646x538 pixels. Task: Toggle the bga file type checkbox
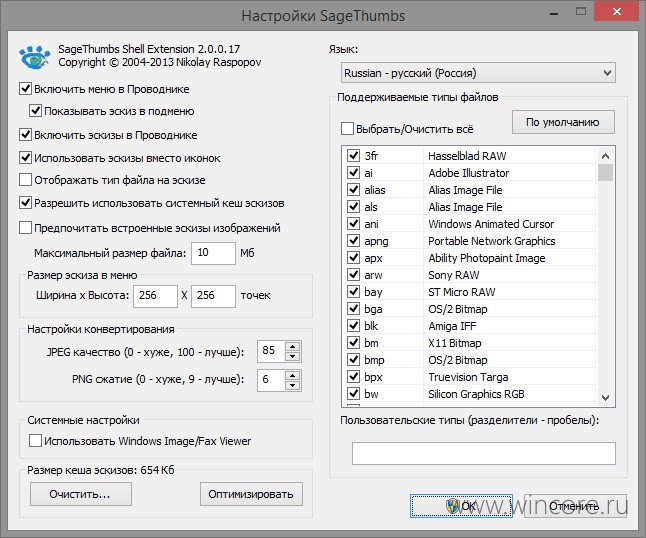(x=353, y=309)
